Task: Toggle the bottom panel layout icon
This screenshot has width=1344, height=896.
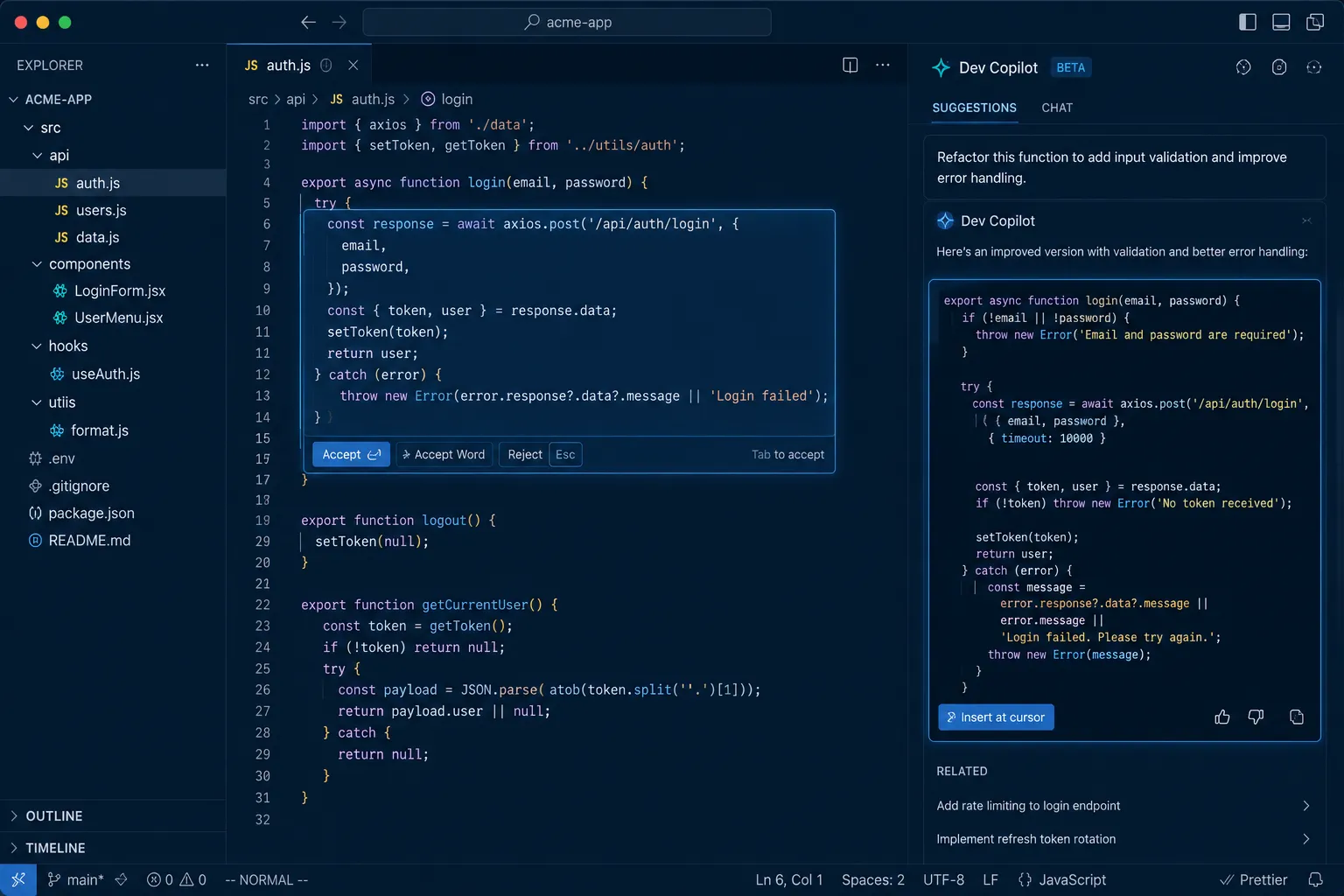Action: [x=1281, y=22]
